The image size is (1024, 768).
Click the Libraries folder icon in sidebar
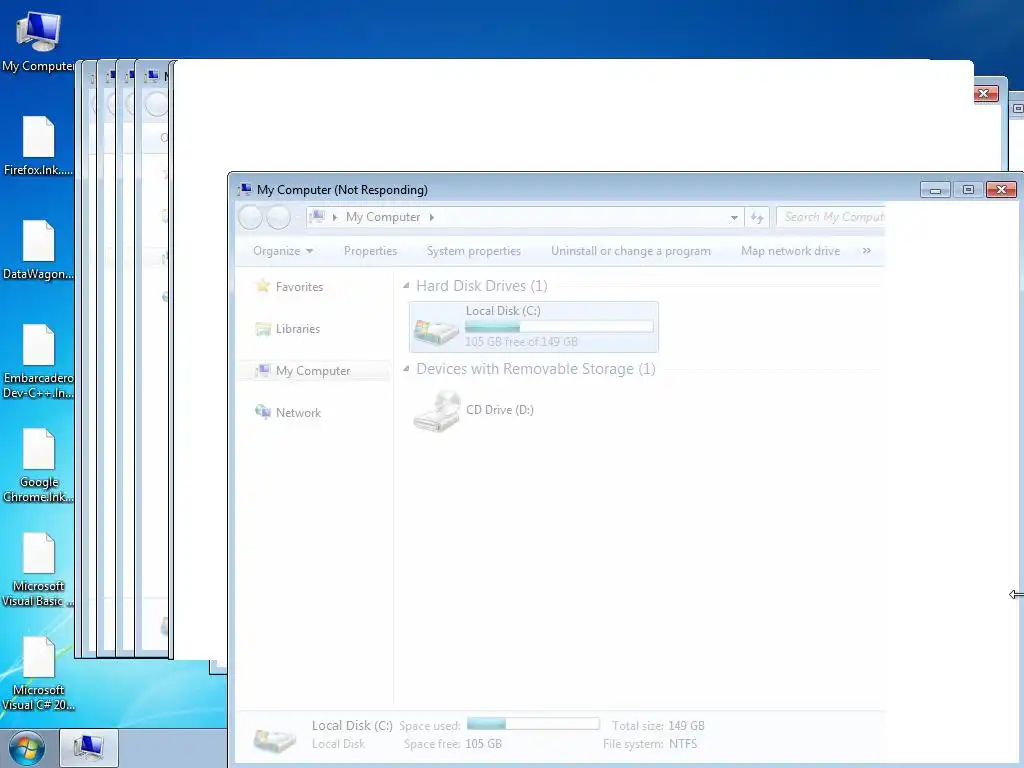tap(263, 328)
